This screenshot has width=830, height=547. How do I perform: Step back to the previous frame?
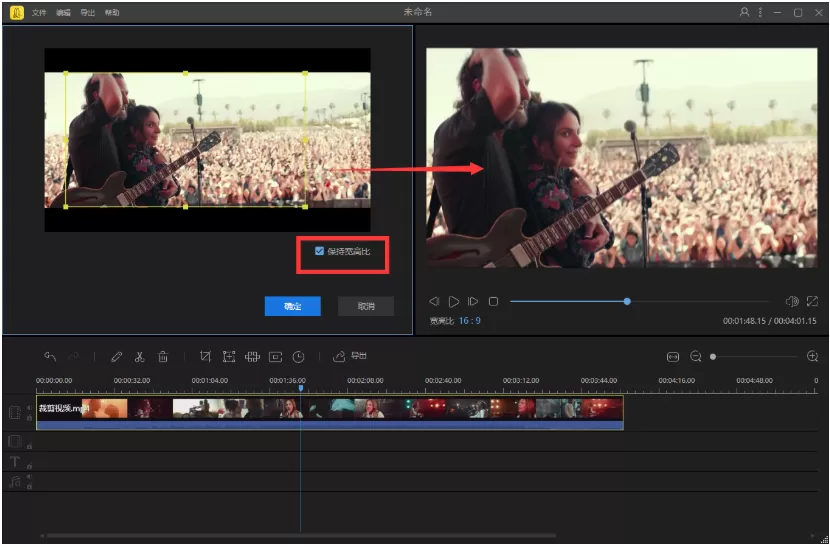pos(434,301)
